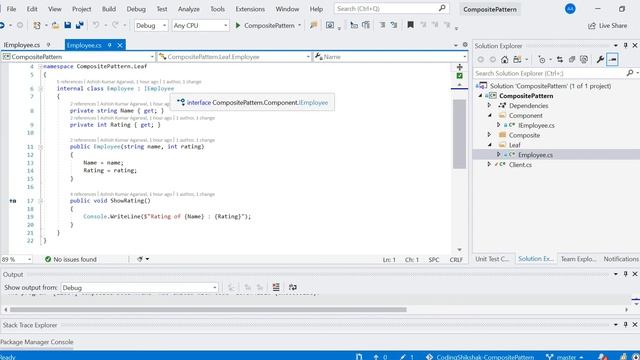Click the Pending Changes Filter clock icon
Viewport: 640px width, 360px height.
tap(542, 60)
